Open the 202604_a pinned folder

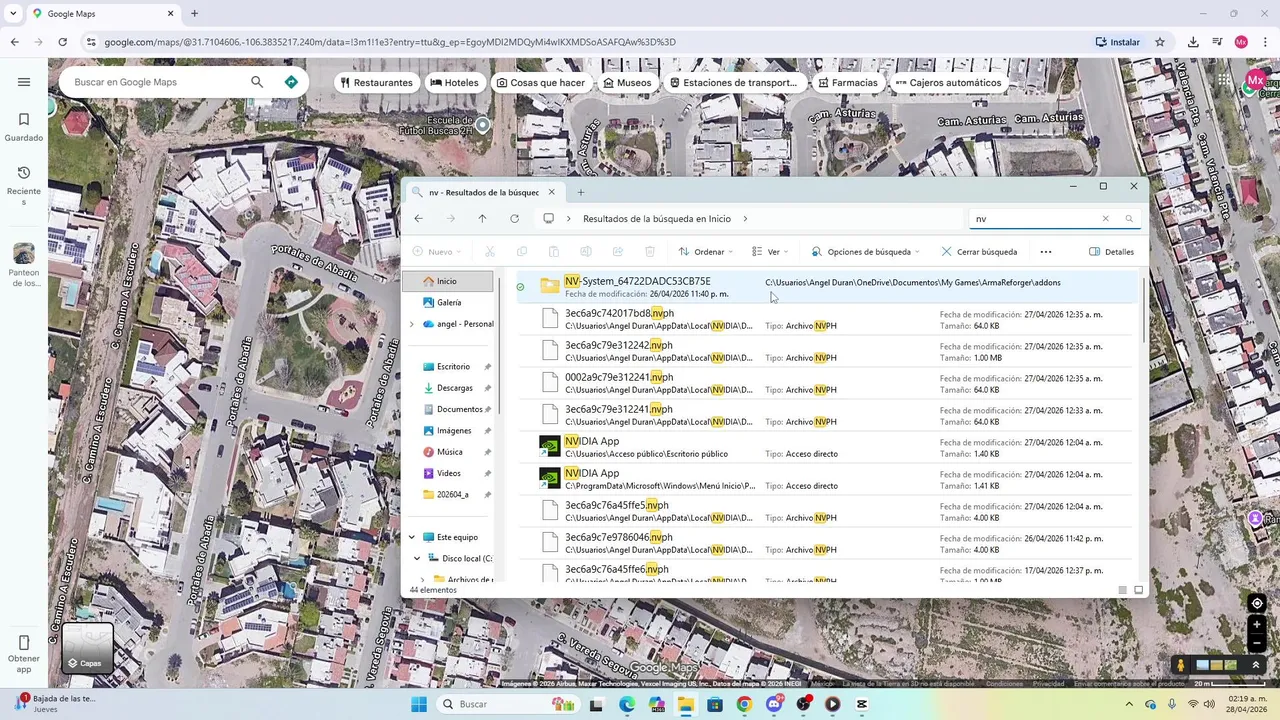452,495
